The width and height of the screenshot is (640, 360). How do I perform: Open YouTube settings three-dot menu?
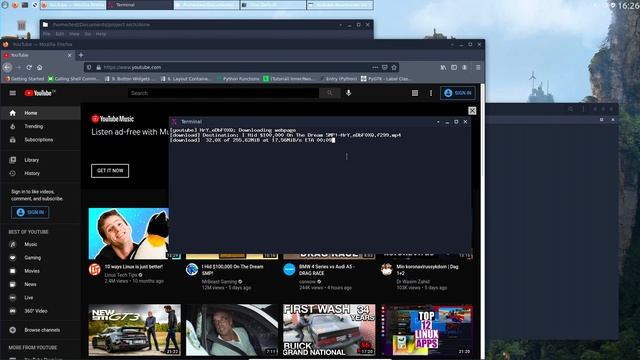pos(431,93)
